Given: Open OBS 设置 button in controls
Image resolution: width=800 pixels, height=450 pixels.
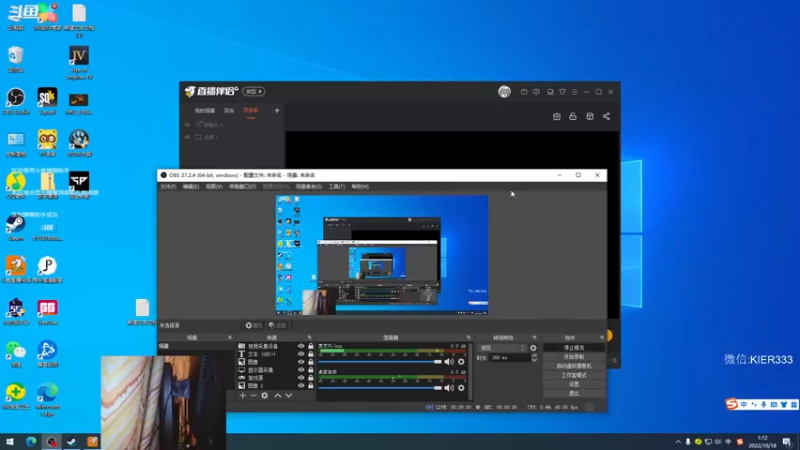Looking at the screenshot, I should 574,384.
